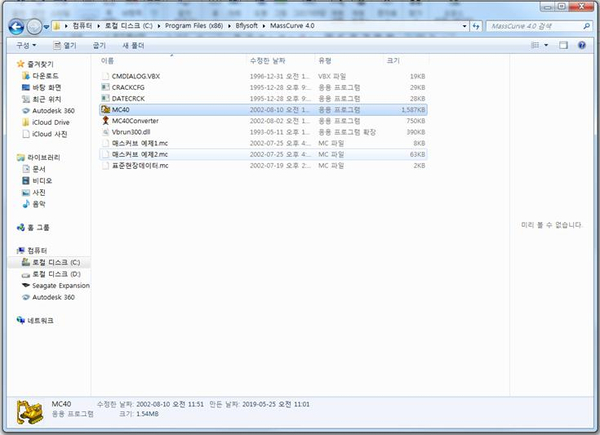The width and height of the screenshot is (600, 435).
Task: Click 응용 프로그램 확장 type cell
Action: 347,132
